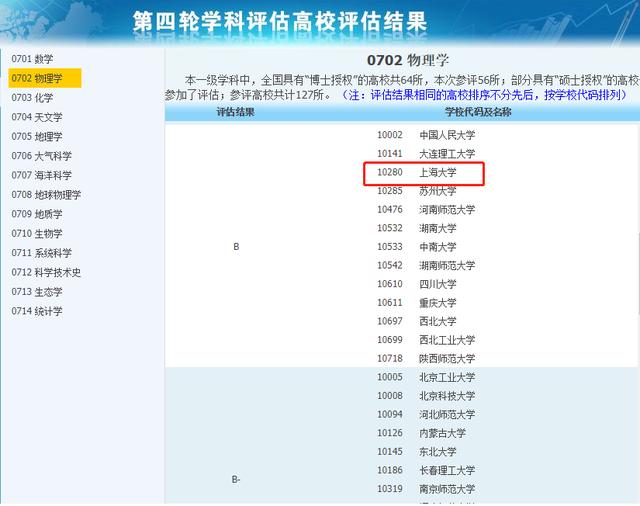Select the row 10532 湖南大学

[x=416, y=228]
